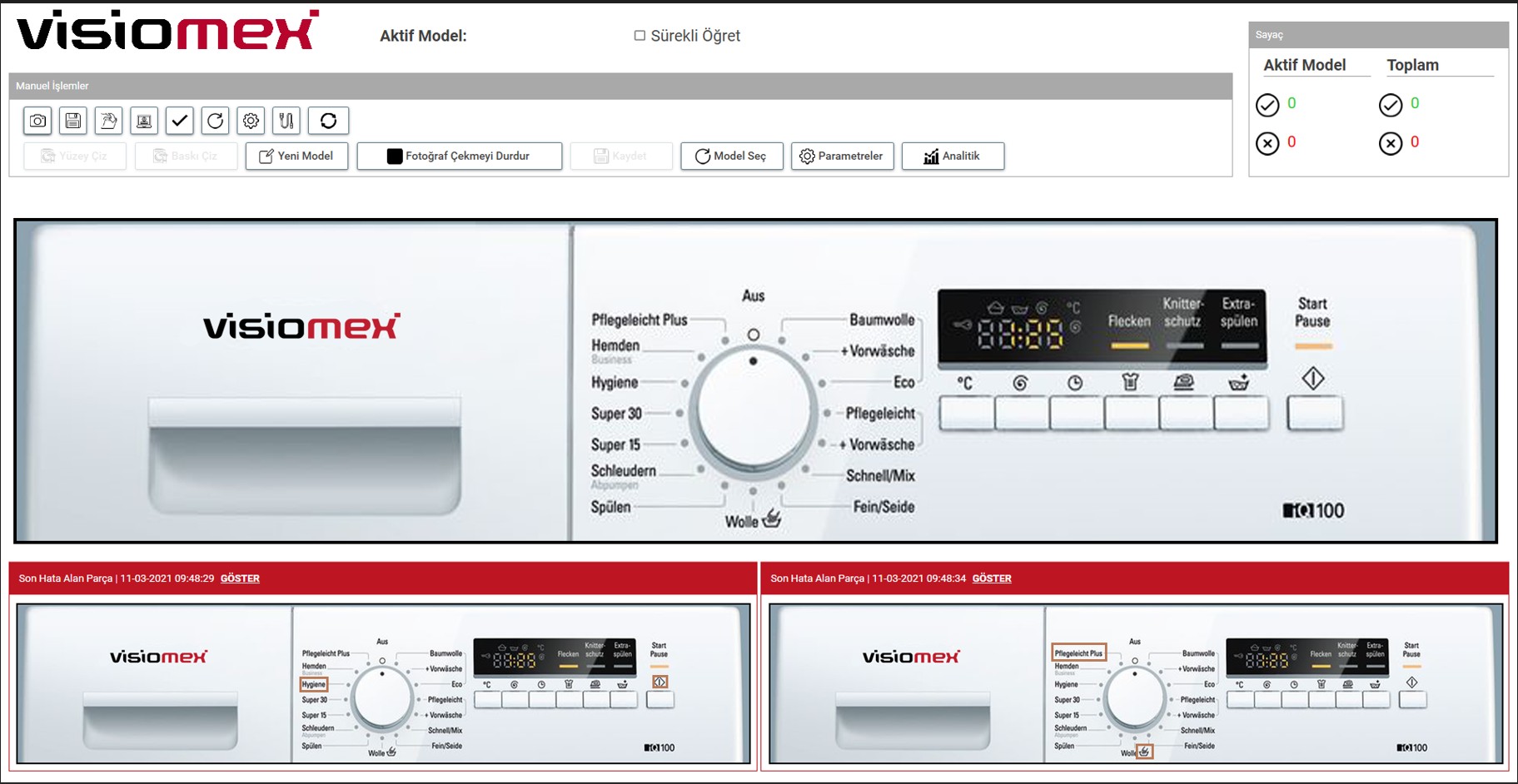Open the Parametreler button
Screen dimensions: 1518x784
coord(842,156)
